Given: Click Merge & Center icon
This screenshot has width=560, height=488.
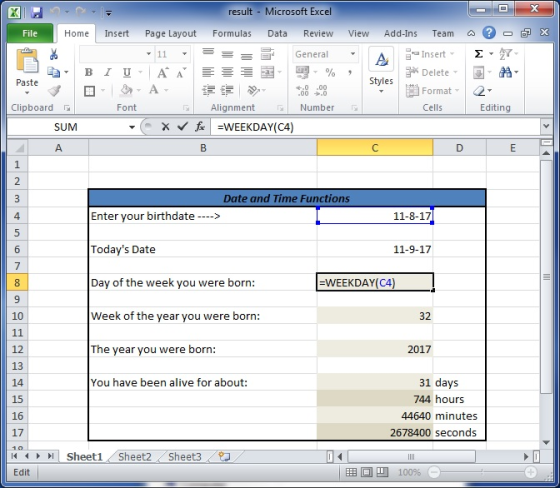Looking at the screenshot, I should click(x=268, y=72).
